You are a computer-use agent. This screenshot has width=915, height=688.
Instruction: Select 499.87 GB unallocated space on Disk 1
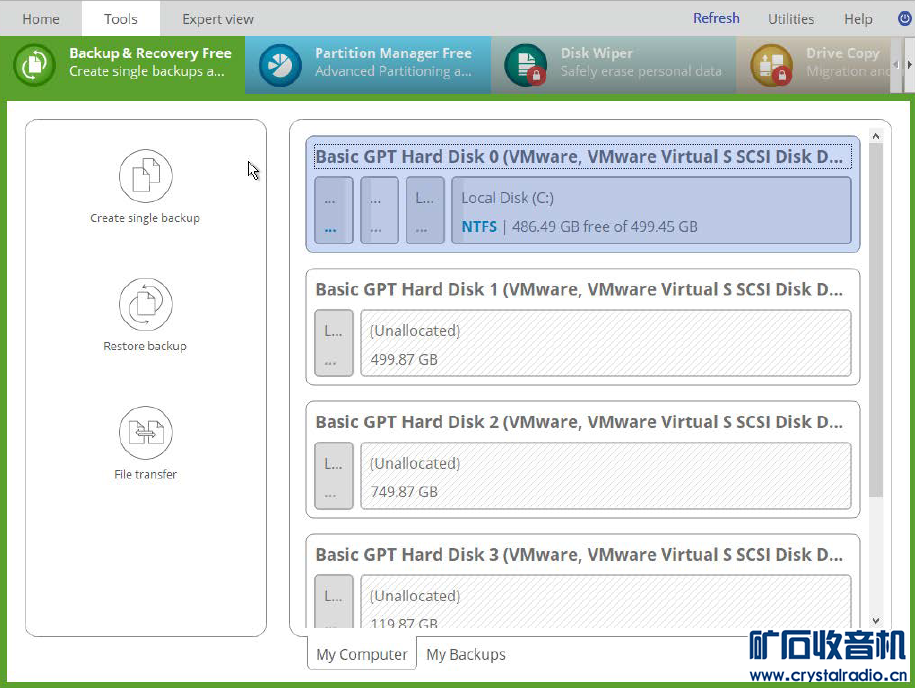pyautogui.click(x=606, y=343)
